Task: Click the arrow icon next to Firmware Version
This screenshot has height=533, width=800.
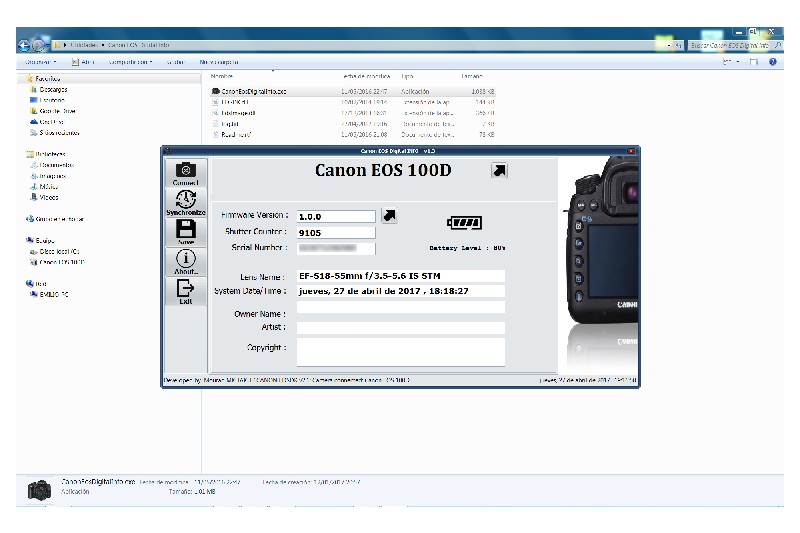Action: [389, 215]
